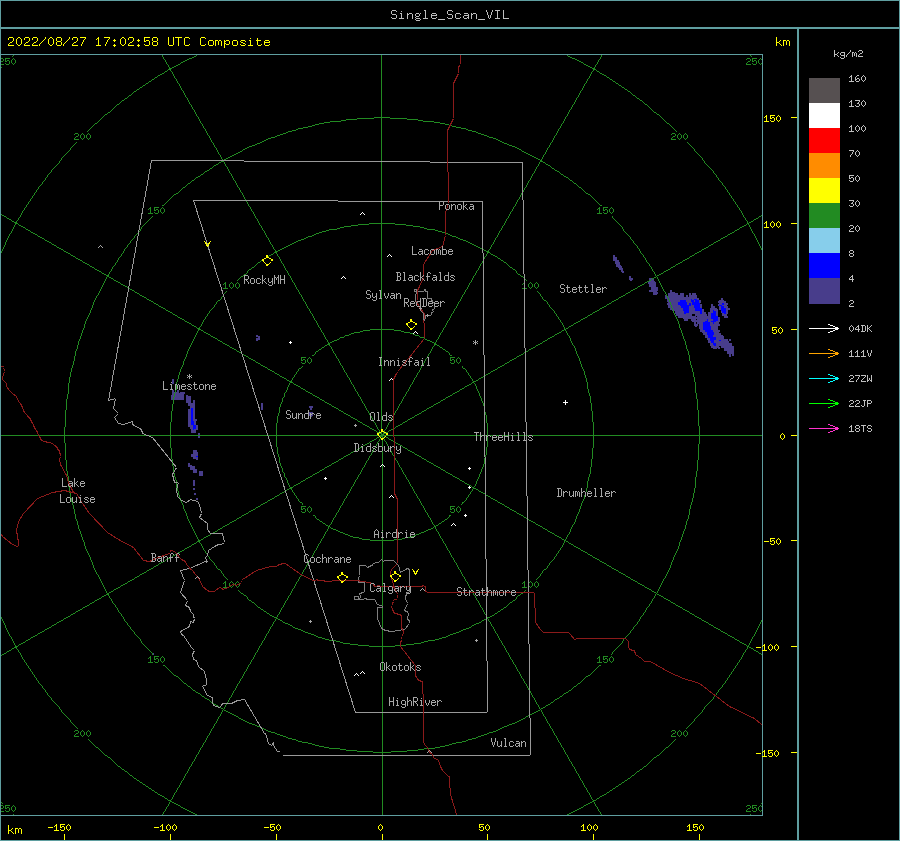This screenshot has height=841, width=900.
Task: Click the yellow diamond marker at RedDeer
Action: pos(412,325)
